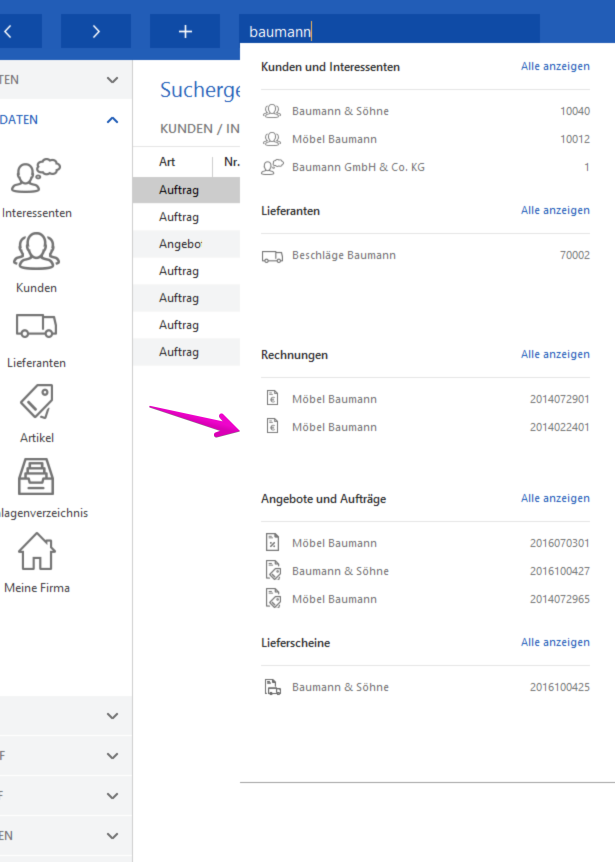Screen dimensions: 615x862
Task: Expand the bottom sidebar section ending in EN
Action: pos(112,836)
